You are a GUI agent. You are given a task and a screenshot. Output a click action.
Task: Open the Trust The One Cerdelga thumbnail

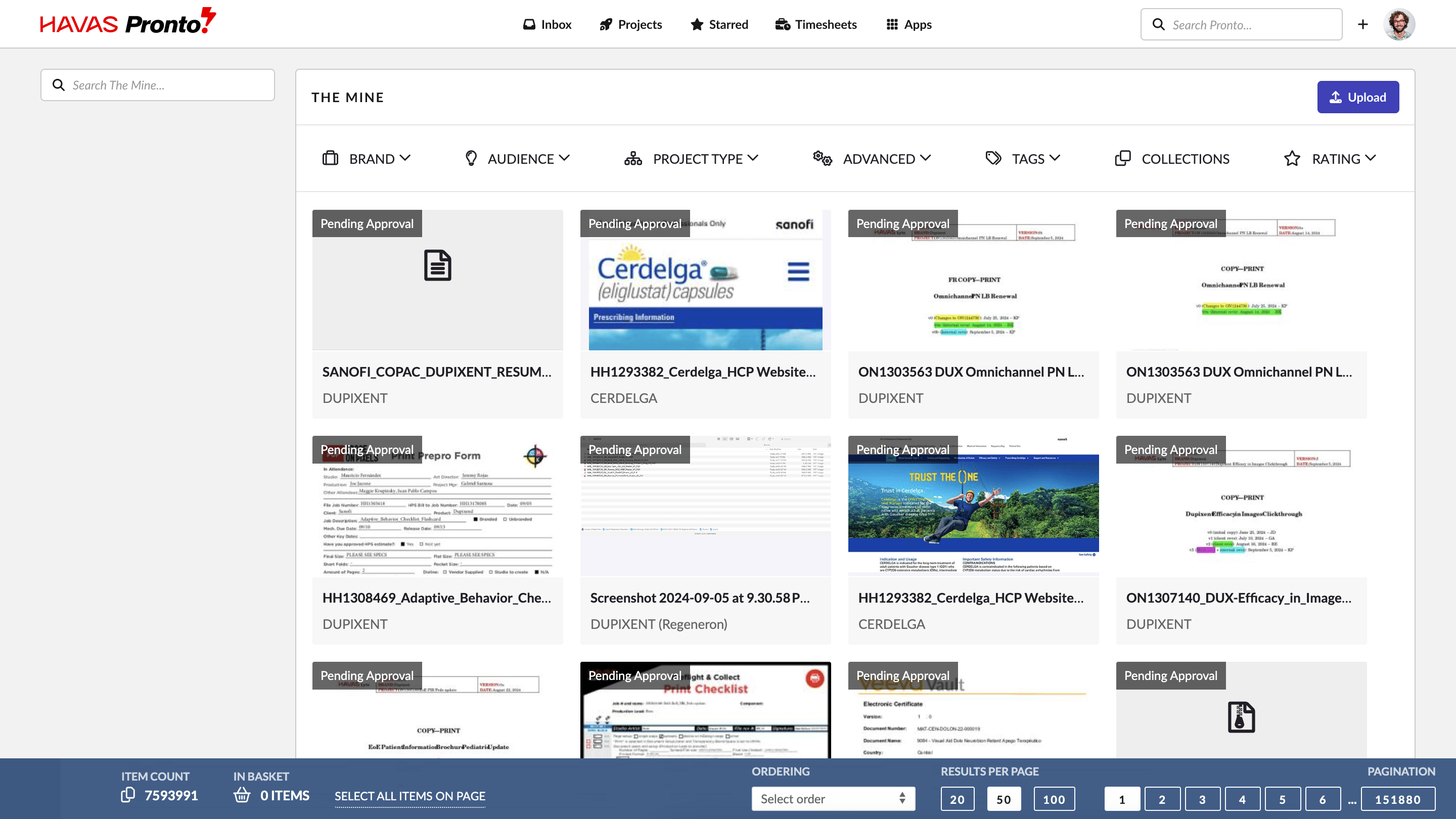973,506
